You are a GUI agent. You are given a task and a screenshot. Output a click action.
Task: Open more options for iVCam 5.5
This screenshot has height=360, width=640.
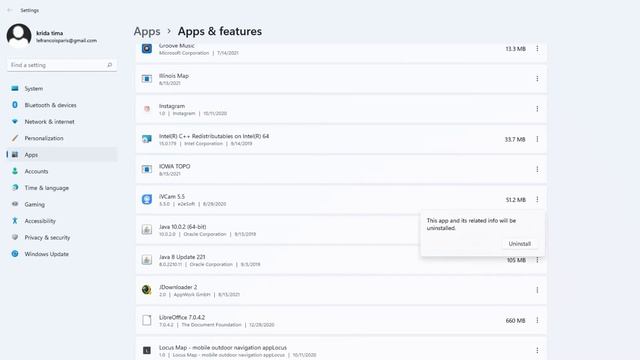pyautogui.click(x=537, y=200)
